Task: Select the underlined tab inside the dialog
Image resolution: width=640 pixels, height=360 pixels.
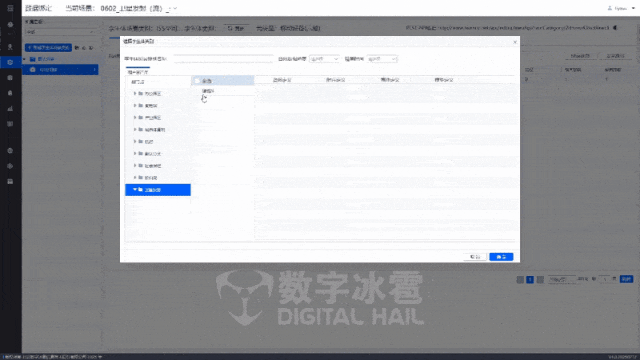Action: click(138, 72)
